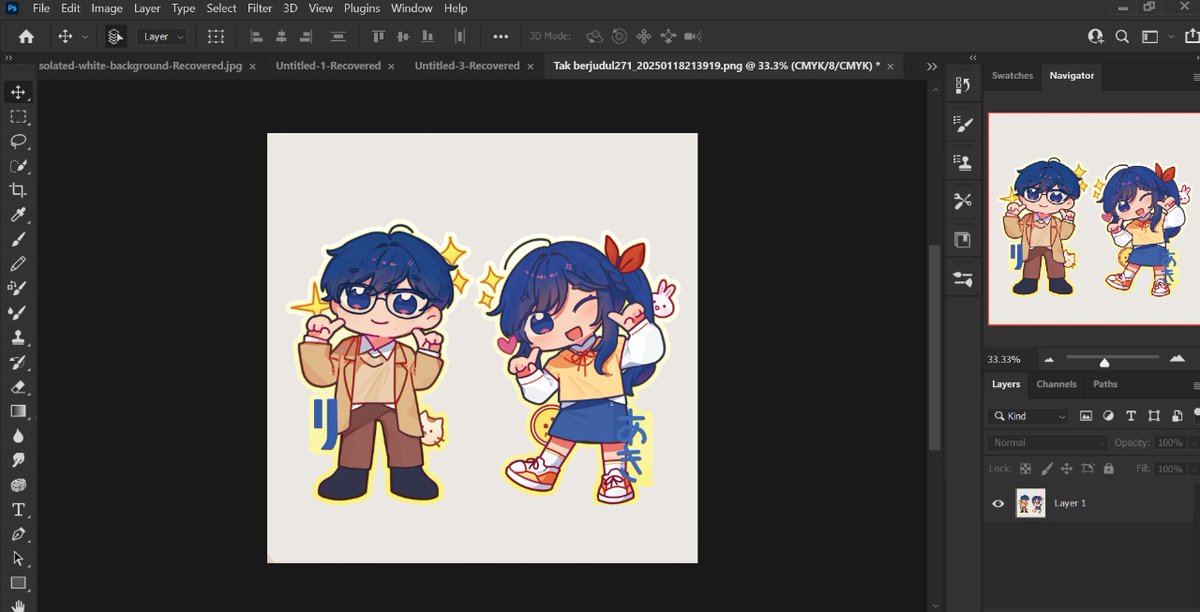Select the Clone Stamp tool

(18, 338)
